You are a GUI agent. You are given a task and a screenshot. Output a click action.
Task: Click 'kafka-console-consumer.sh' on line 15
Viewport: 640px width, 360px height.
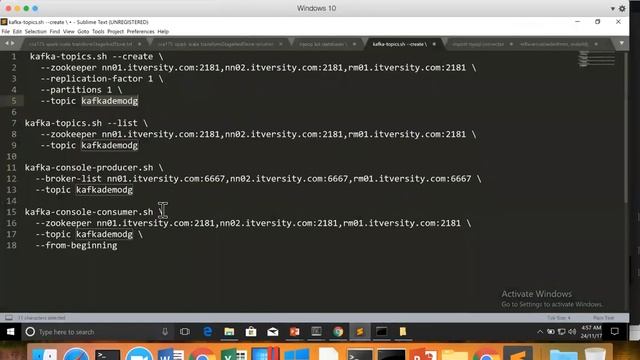(x=89, y=212)
